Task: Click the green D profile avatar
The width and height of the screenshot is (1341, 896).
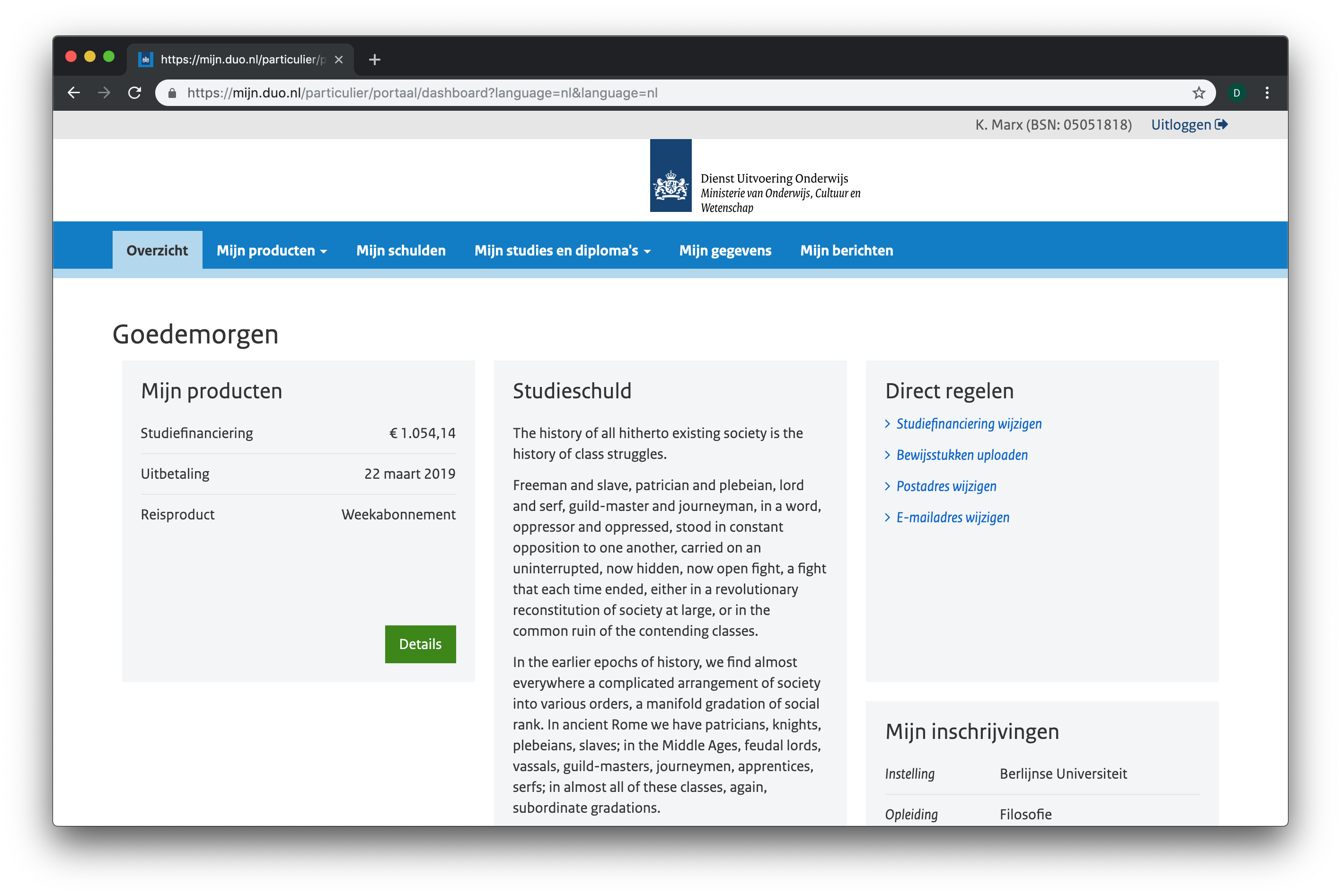Action: (1236, 93)
